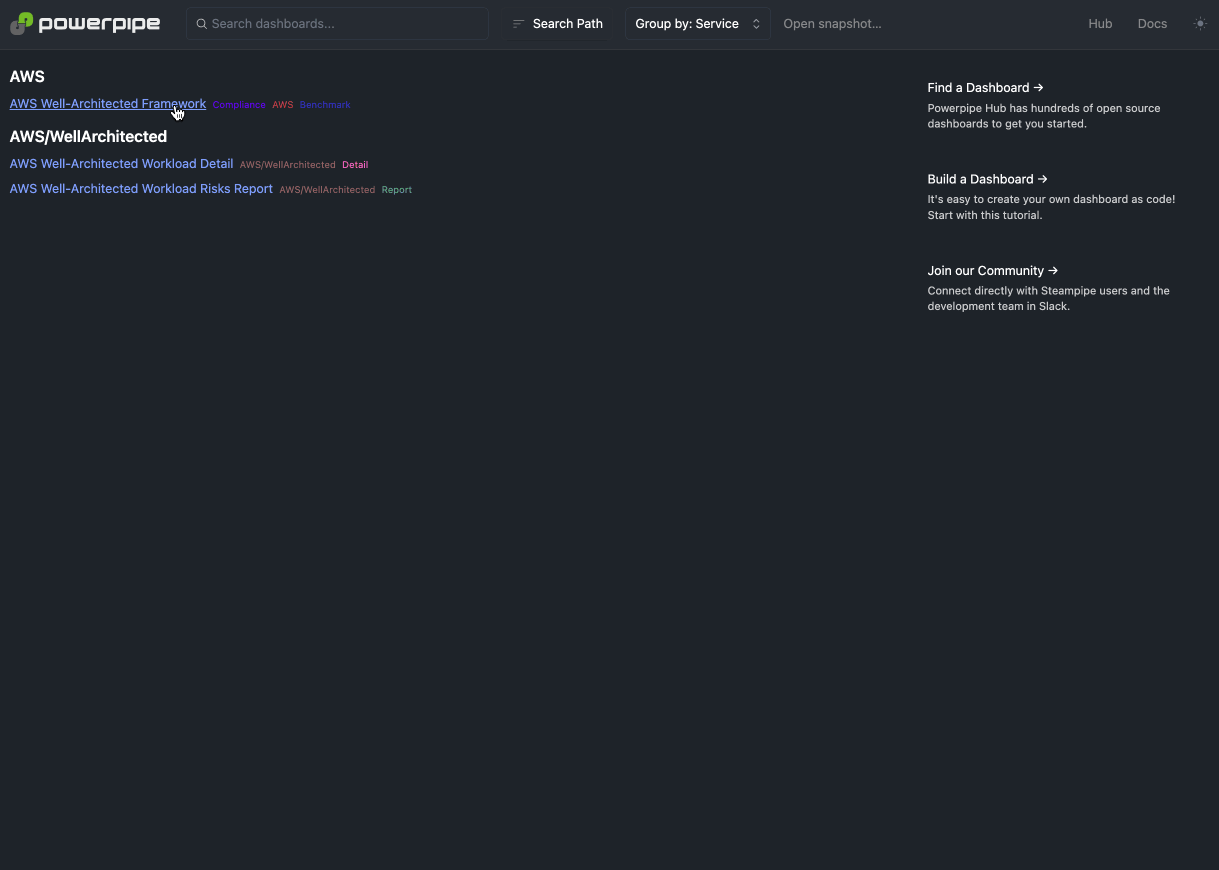Open the snapshot picker field
The image size is (1219, 870).
832,23
